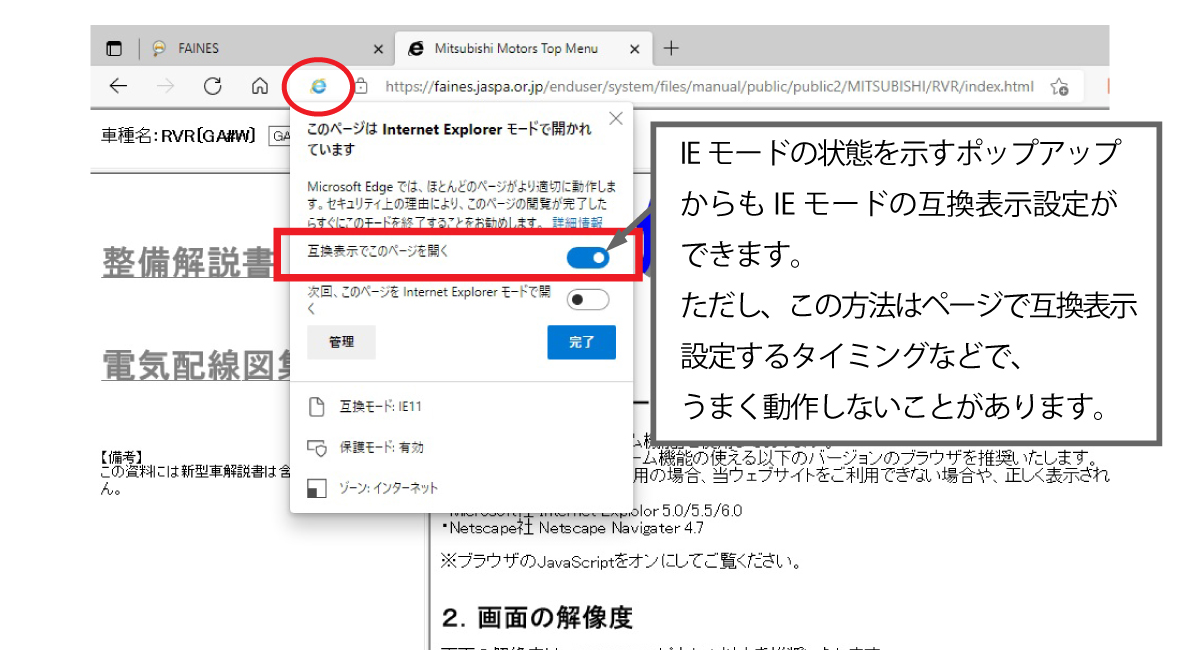The image size is (1200, 650).
Task: Click the ゾーン: インターネット zone icon
Action: [x=317, y=488]
